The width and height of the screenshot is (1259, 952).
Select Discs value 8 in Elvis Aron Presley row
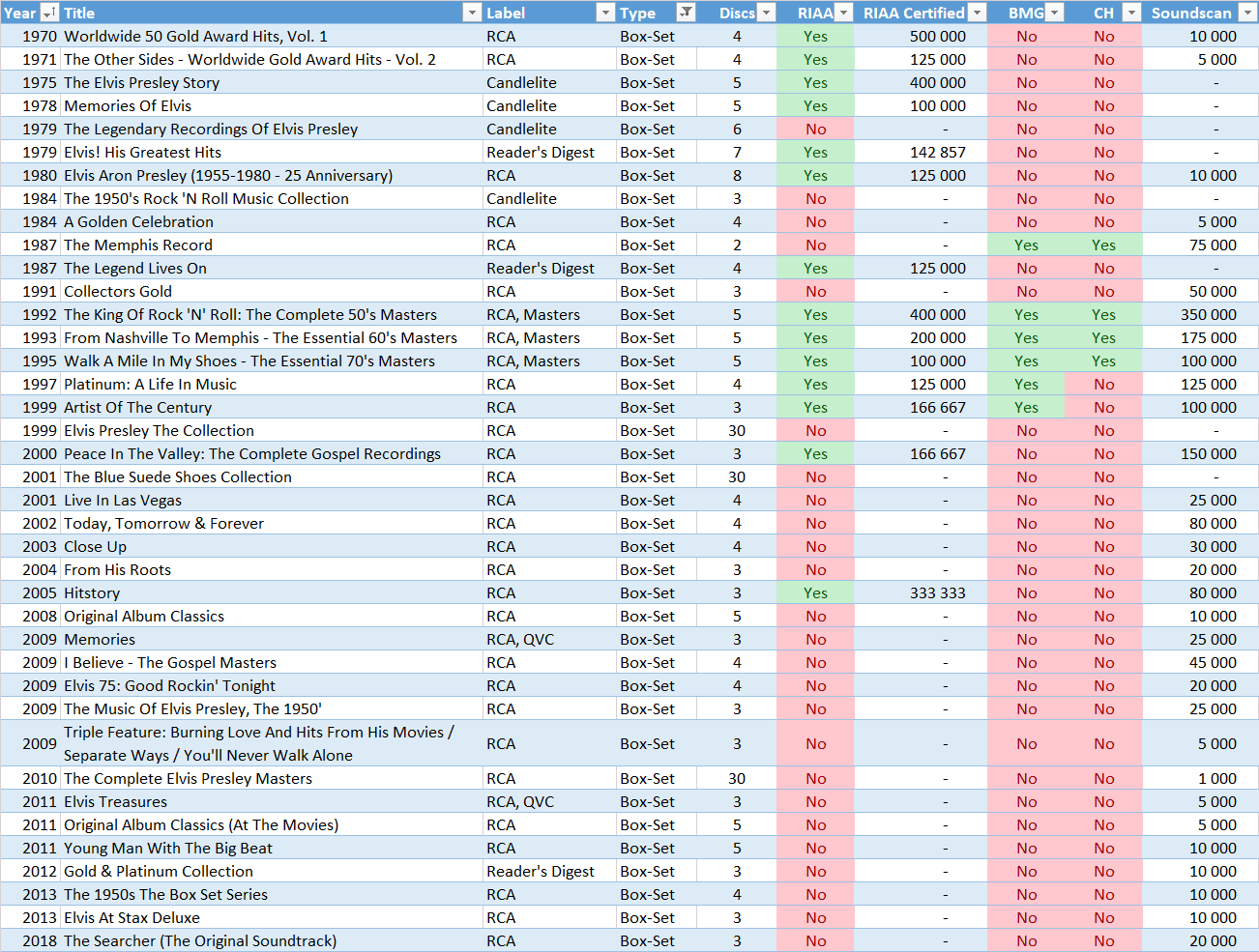[x=737, y=175]
